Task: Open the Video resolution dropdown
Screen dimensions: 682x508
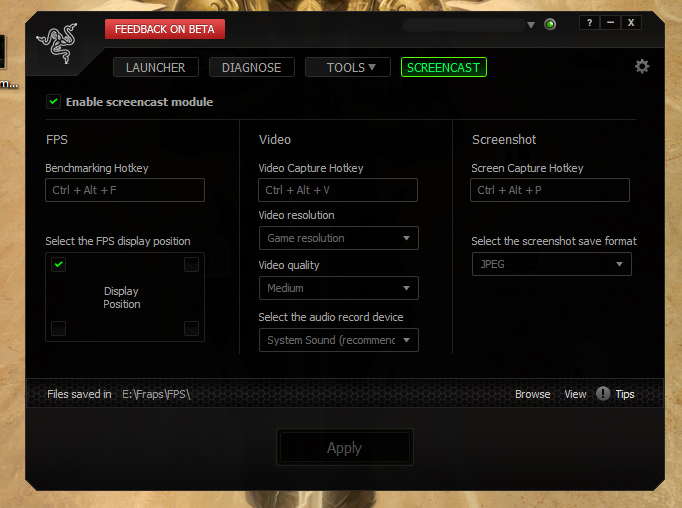Action: 338,238
